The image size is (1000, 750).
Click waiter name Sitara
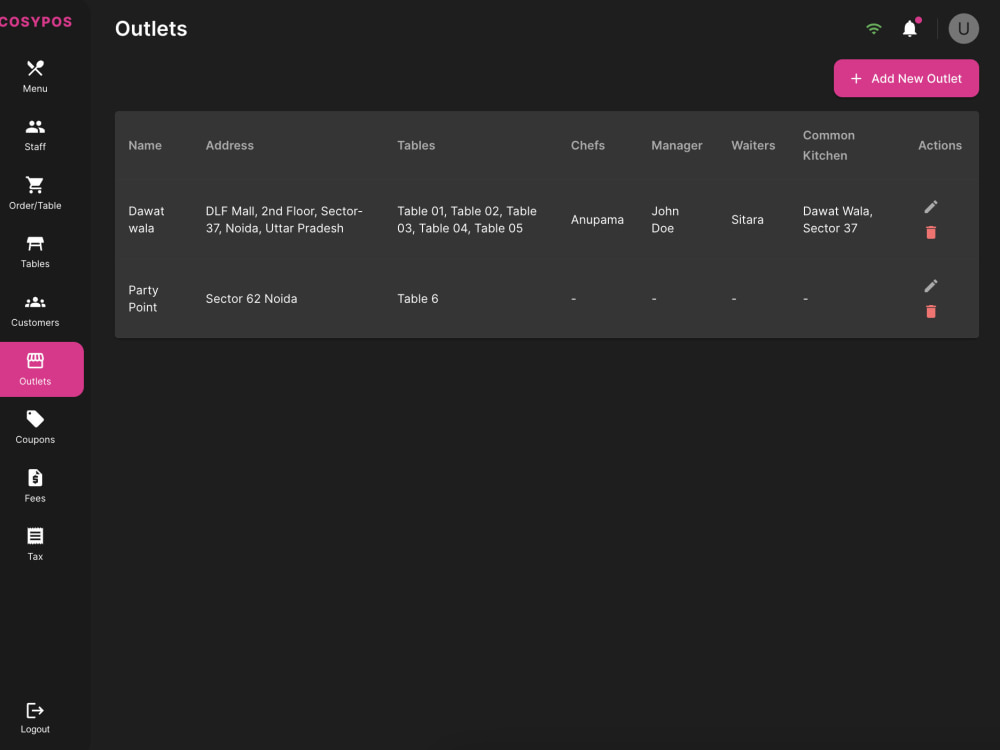pyautogui.click(x=747, y=219)
